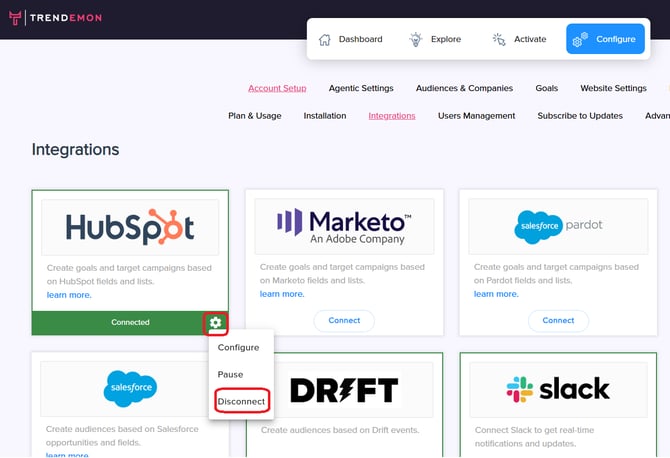The width and height of the screenshot is (670, 458).
Task: Open the HubSpot gear settings icon
Action: 215,323
